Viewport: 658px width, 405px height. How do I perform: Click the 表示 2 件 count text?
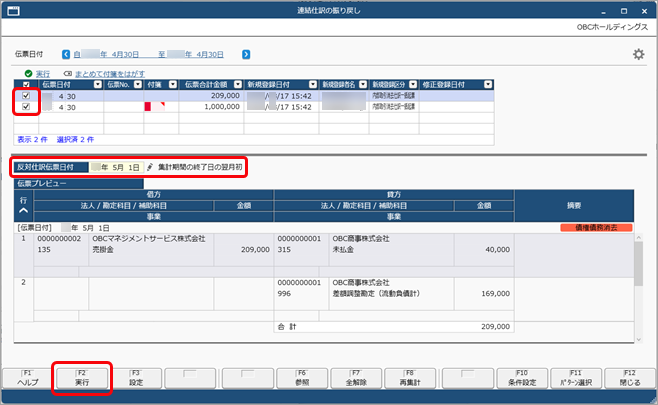32,139
